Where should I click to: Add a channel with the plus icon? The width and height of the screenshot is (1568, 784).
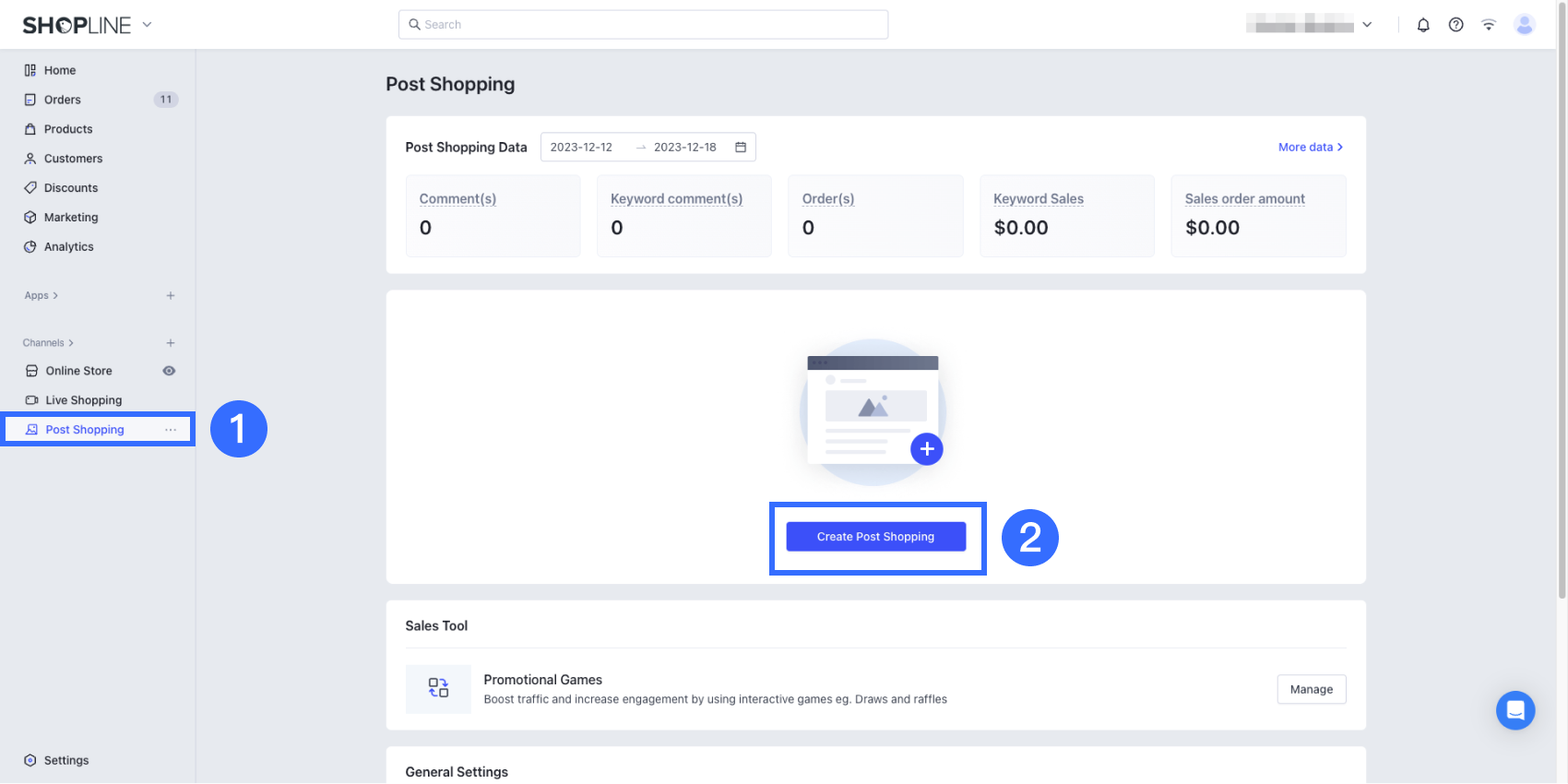tap(171, 343)
